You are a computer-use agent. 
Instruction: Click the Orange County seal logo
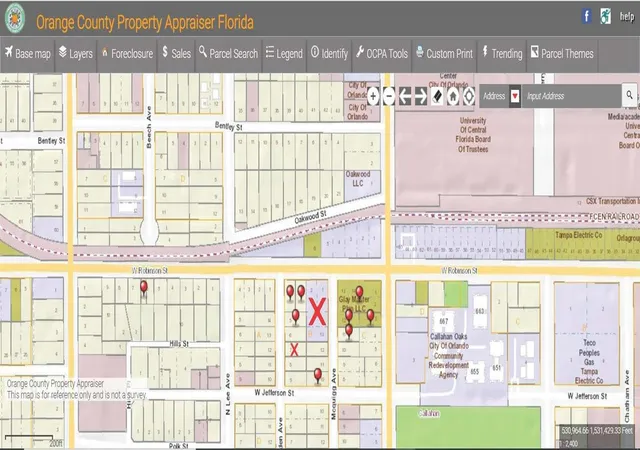pyautogui.click(x=15, y=18)
